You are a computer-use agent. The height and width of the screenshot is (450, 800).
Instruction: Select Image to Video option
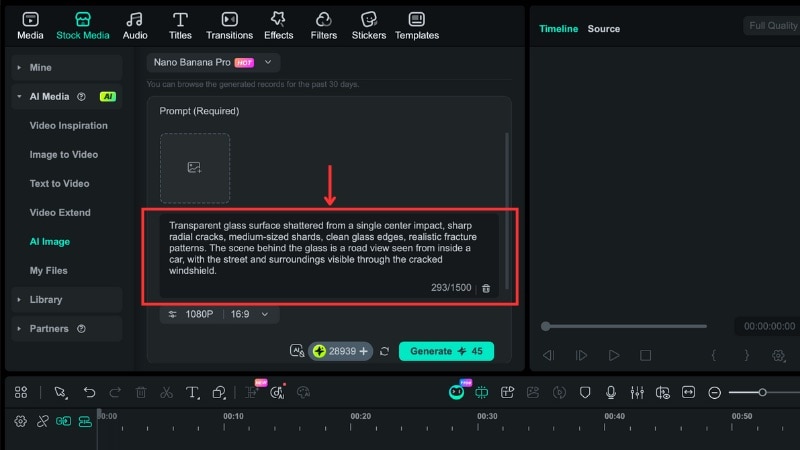tap(64, 155)
